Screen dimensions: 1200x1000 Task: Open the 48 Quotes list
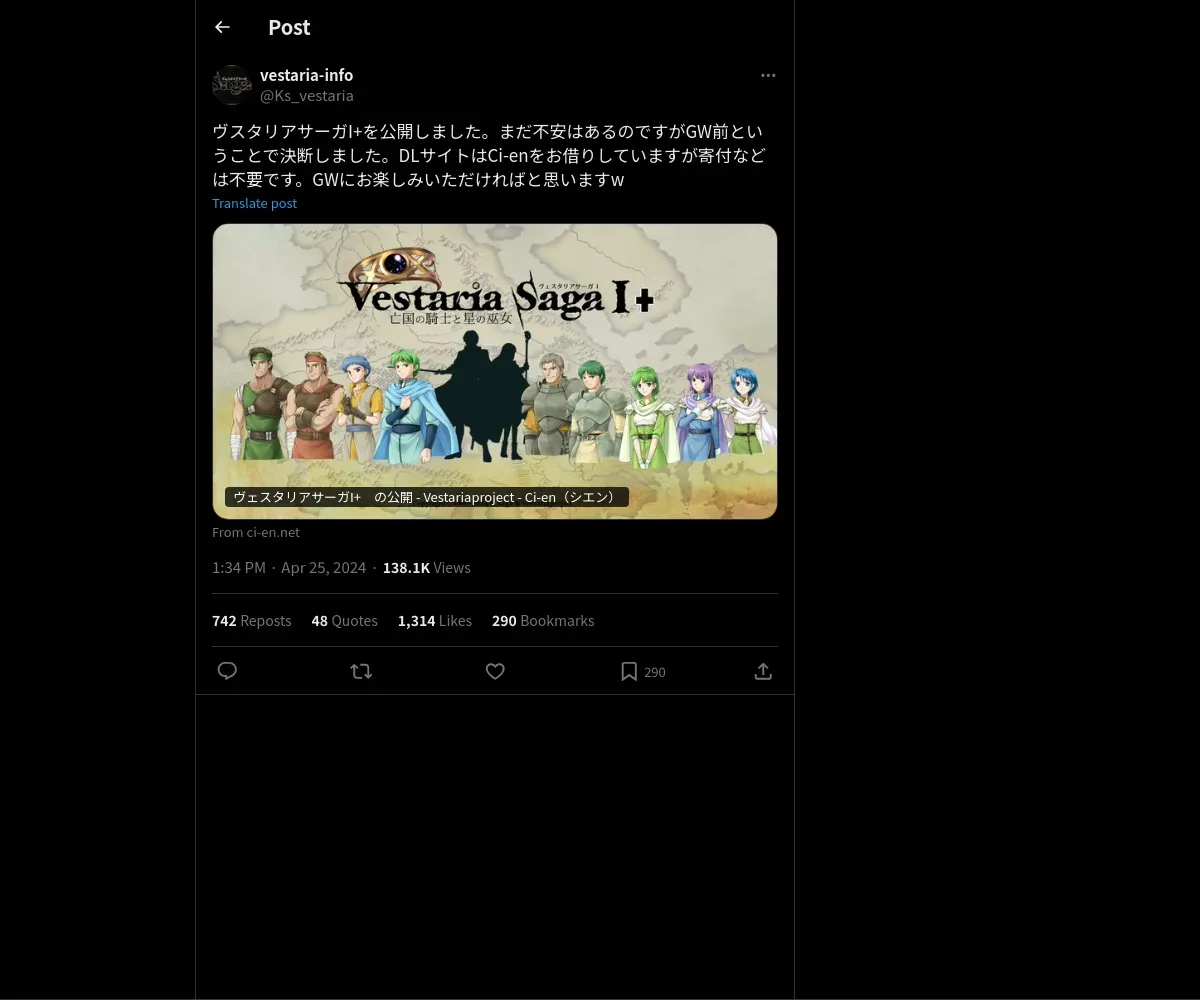(344, 620)
